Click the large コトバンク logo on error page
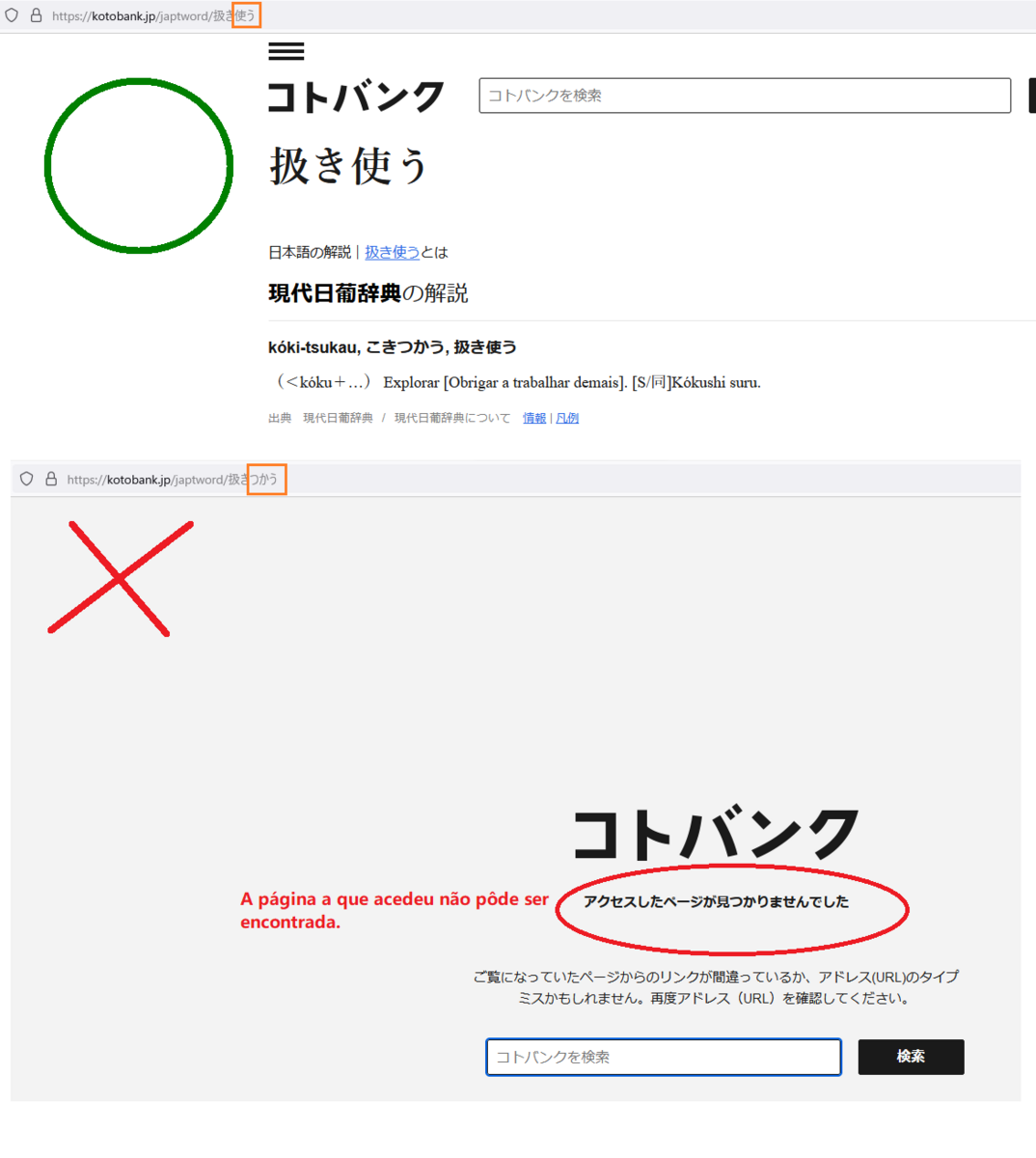1036x1158 pixels. coord(716,834)
